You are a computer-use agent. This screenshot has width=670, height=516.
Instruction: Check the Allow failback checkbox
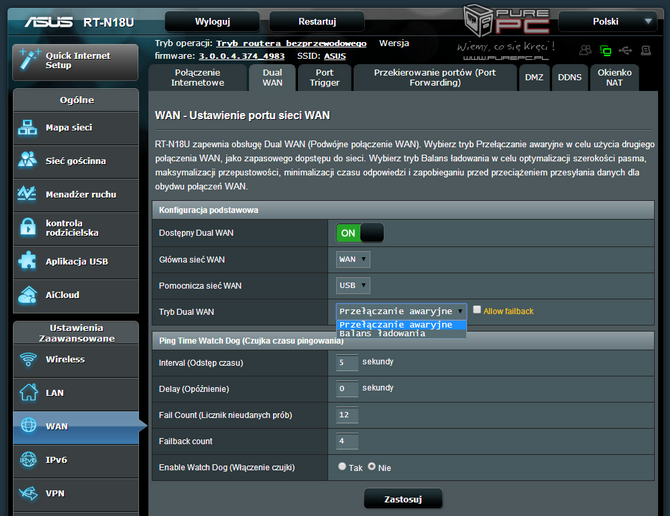pos(477,310)
